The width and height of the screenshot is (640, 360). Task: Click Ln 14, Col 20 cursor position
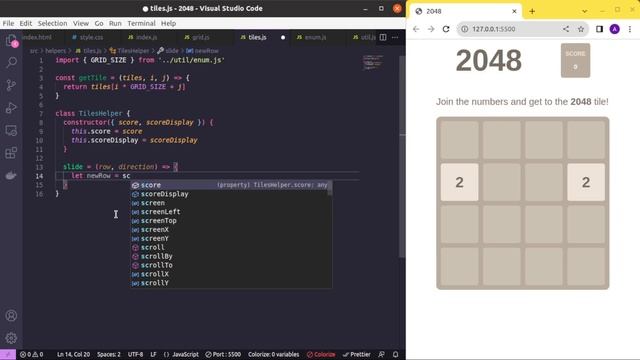click(73, 354)
